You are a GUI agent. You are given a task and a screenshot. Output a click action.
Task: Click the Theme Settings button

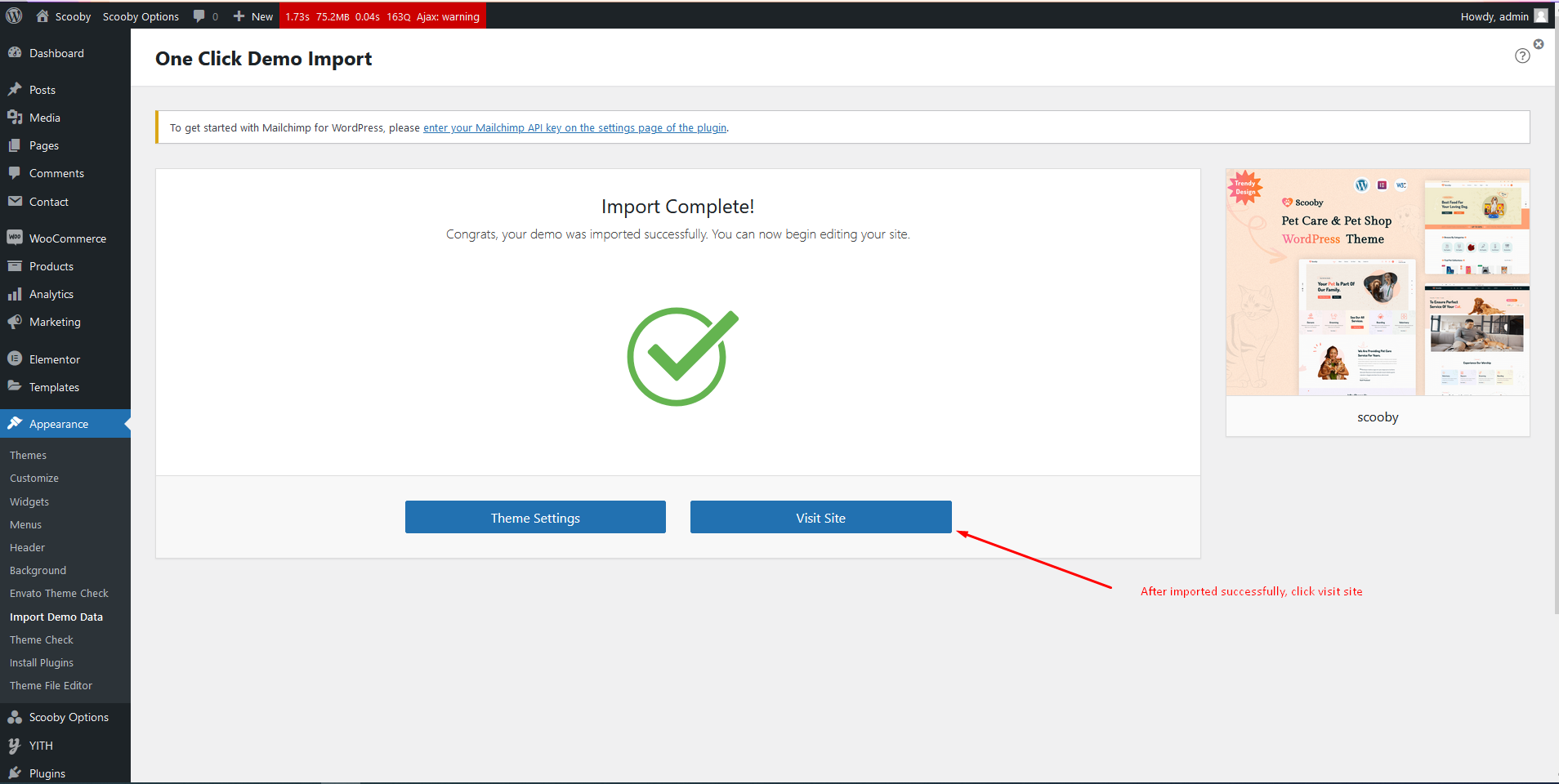pyautogui.click(x=535, y=517)
